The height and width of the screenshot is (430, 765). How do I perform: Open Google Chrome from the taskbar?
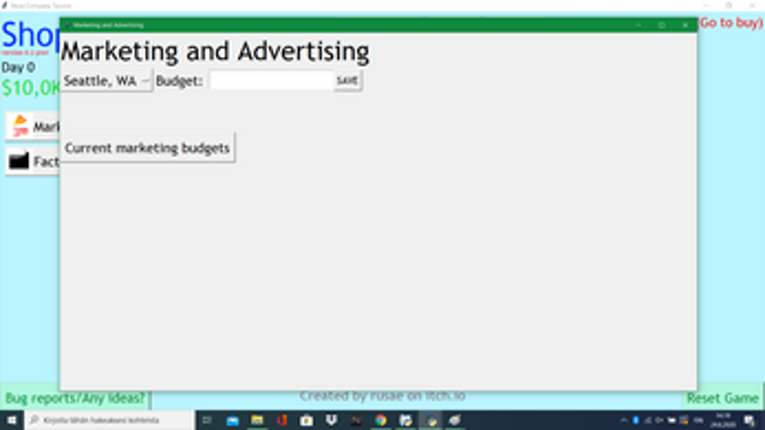[381, 421]
